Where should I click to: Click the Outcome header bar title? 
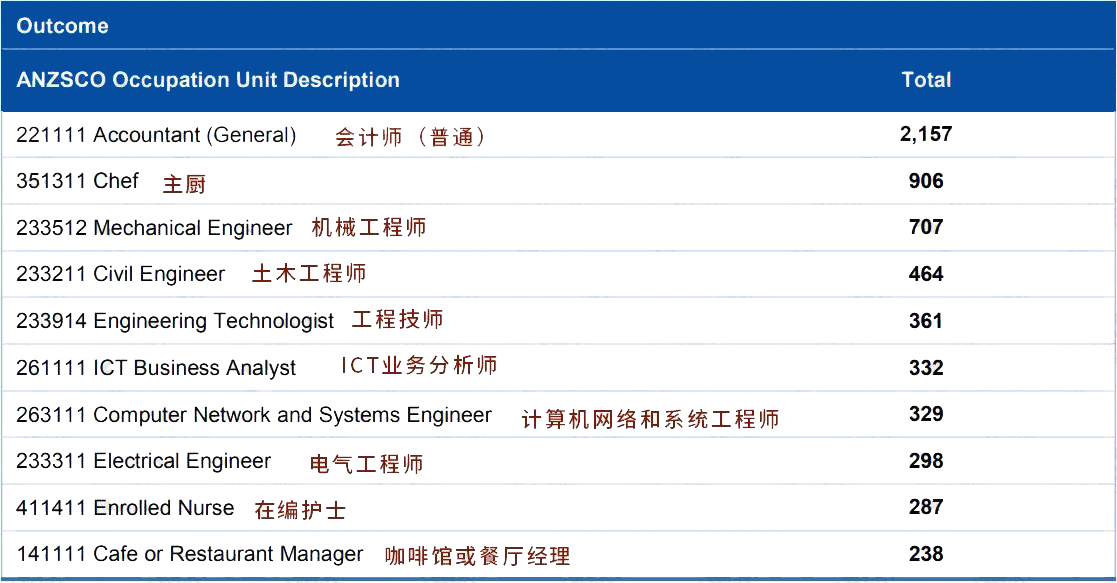(x=62, y=26)
